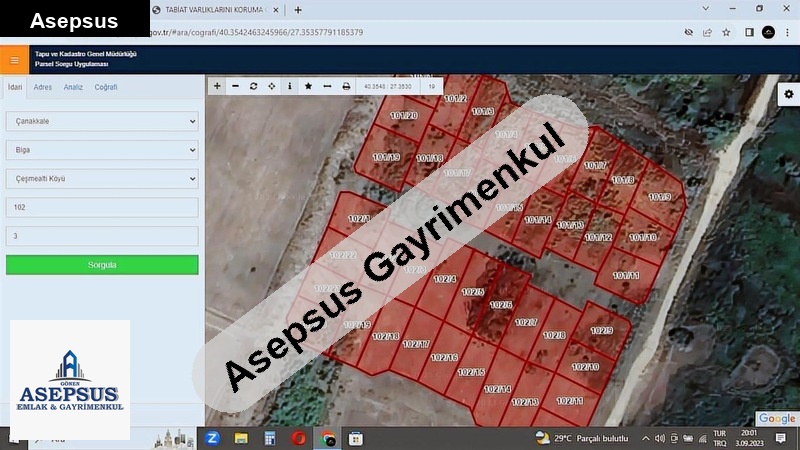Click the block number field containing 102
This screenshot has height=450, width=800.
click(x=102, y=208)
